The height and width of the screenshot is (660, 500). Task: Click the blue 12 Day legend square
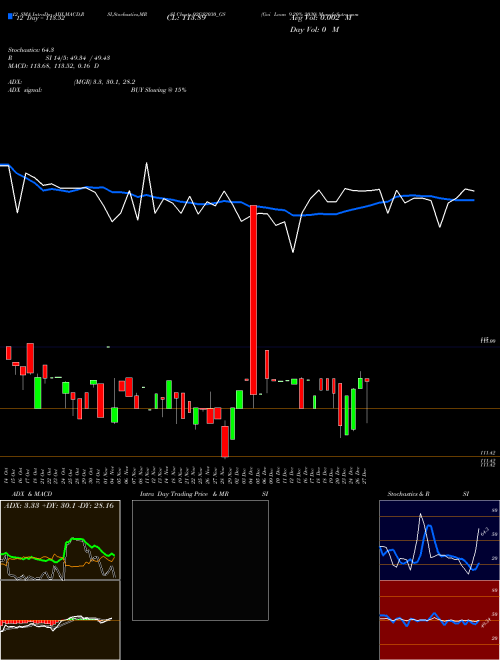(10, 16)
